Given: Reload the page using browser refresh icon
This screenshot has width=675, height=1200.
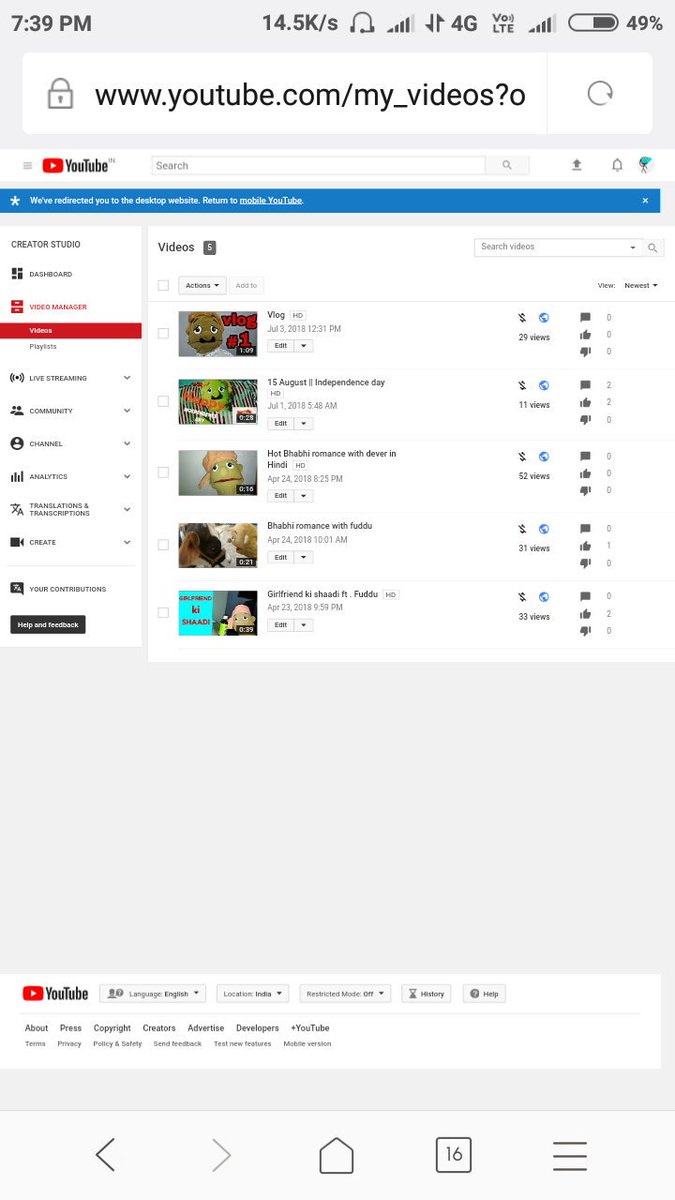Looking at the screenshot, I should tap(600, 94).
